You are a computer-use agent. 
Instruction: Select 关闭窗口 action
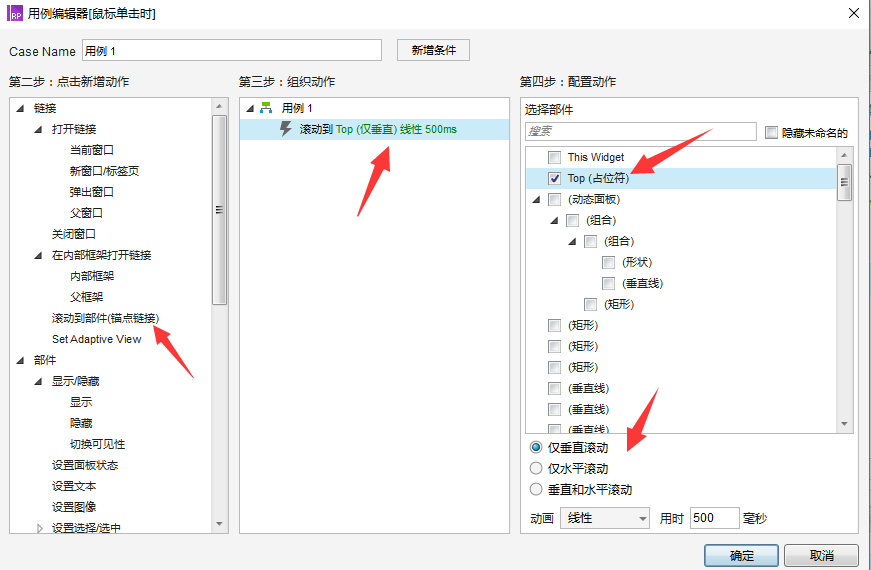tap(74, 234)
